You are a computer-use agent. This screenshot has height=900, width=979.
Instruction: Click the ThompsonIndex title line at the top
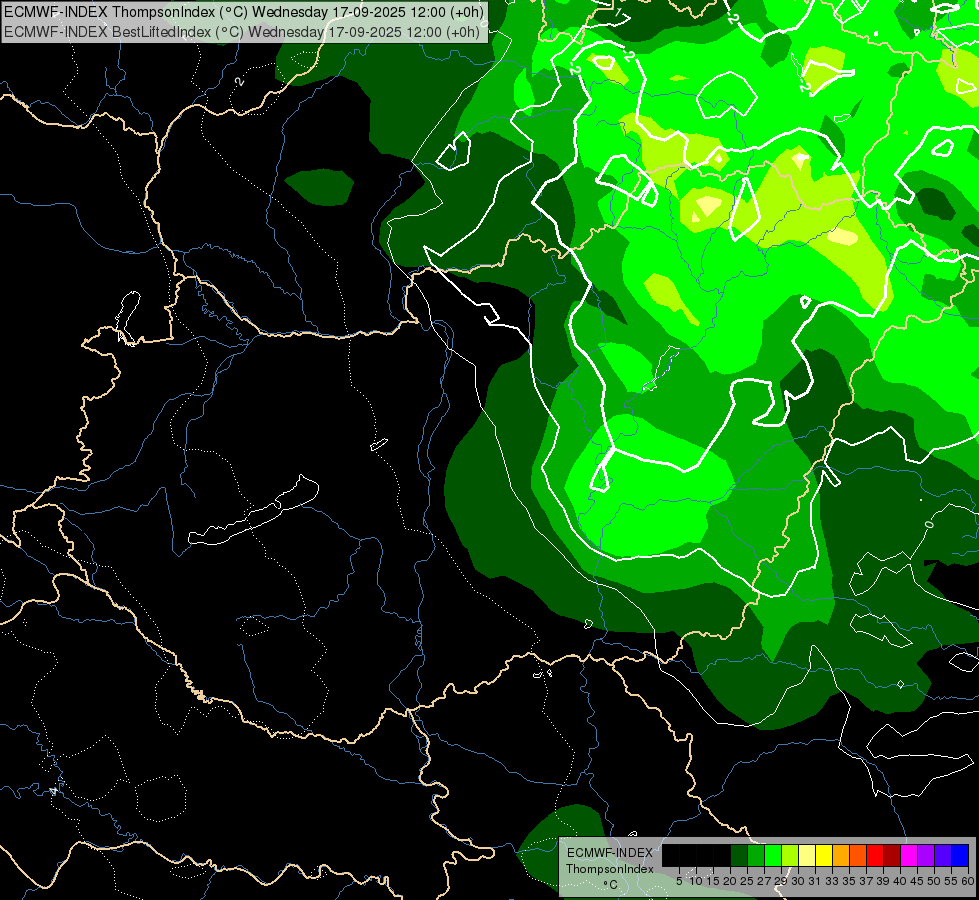(x=244, y=12)
